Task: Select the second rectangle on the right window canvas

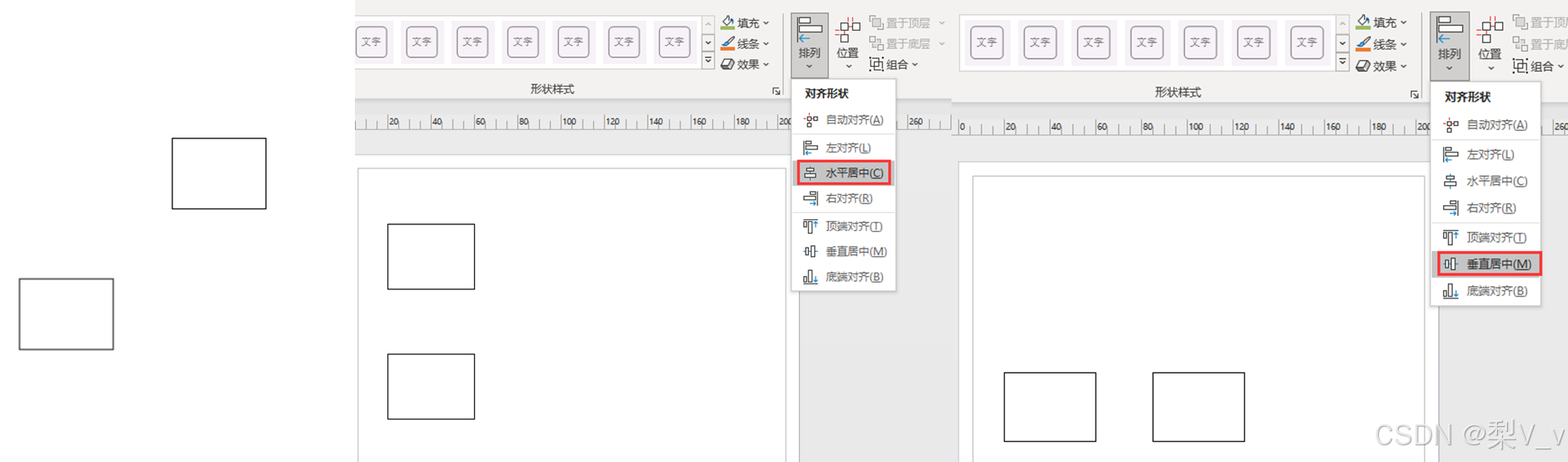Action: tap(1199, 407)
